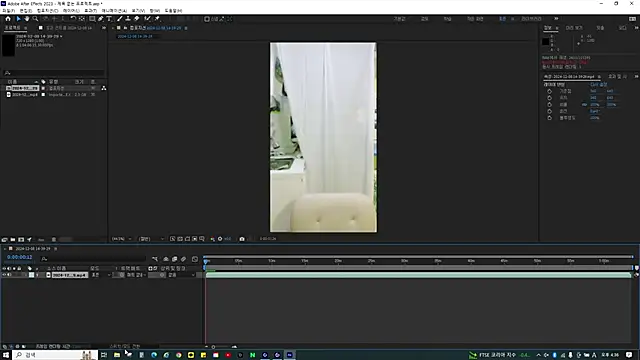The image size is (640, 360).
Task: Open the graph editor in timeline
Action: point(195,259)
